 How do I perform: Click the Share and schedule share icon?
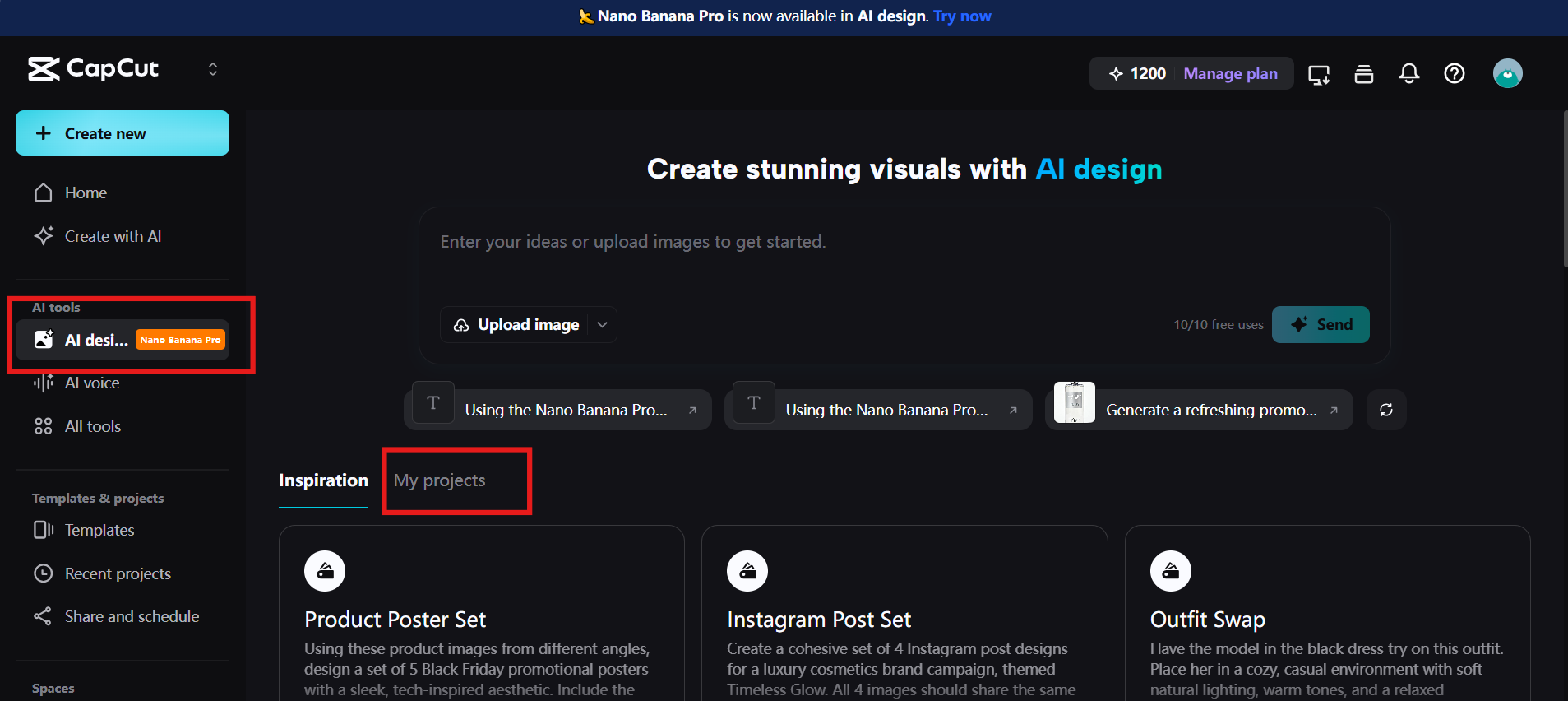point(44,616)
